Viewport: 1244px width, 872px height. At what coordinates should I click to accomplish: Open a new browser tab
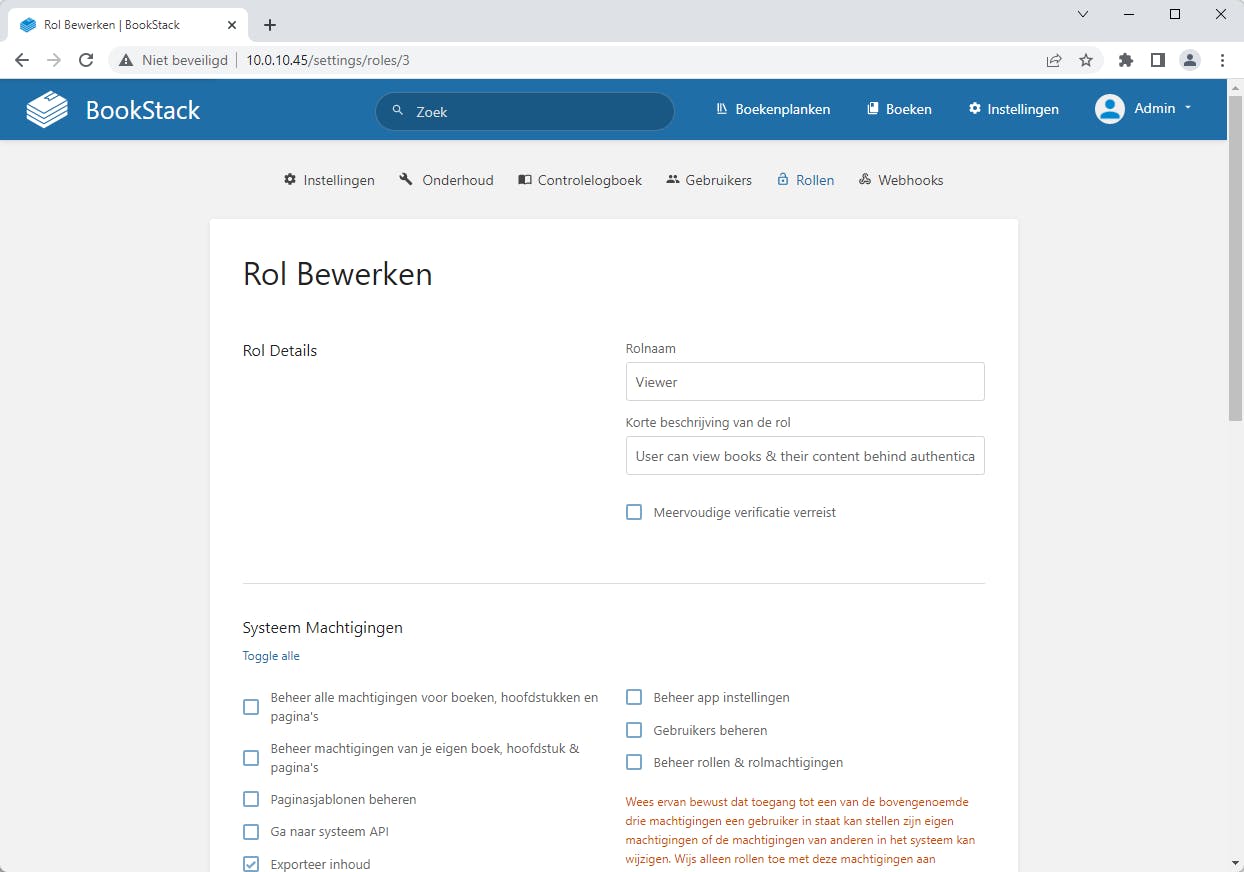pos(269,25)
